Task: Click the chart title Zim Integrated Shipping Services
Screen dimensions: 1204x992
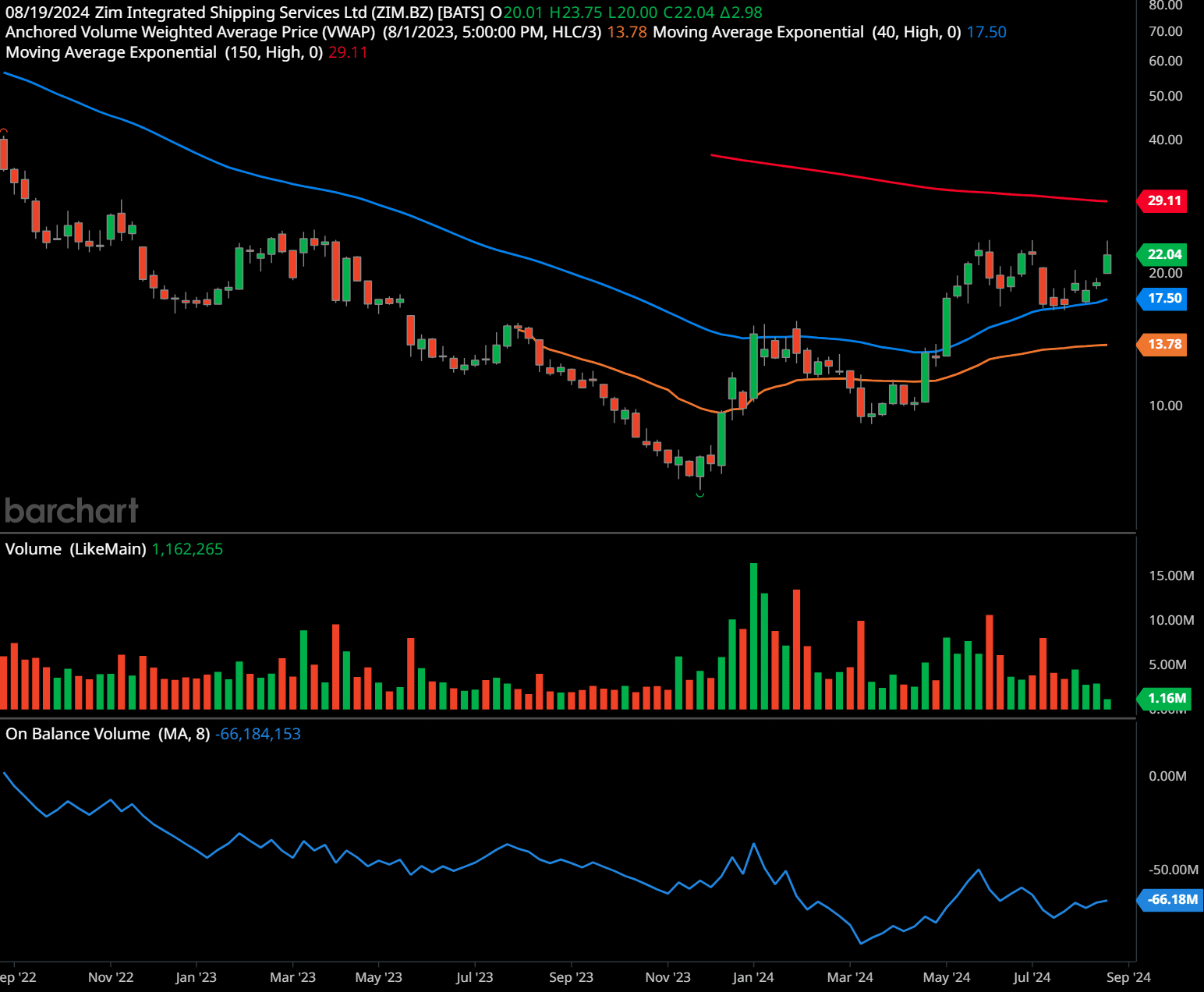Action: coord(231,12)
